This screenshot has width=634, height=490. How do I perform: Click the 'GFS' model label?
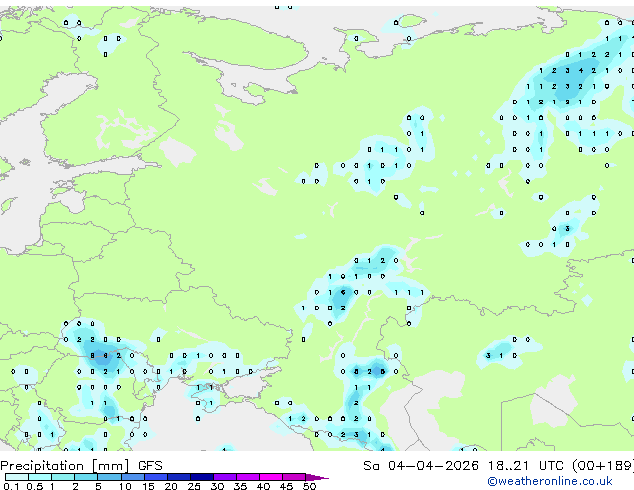coord(150,466)
